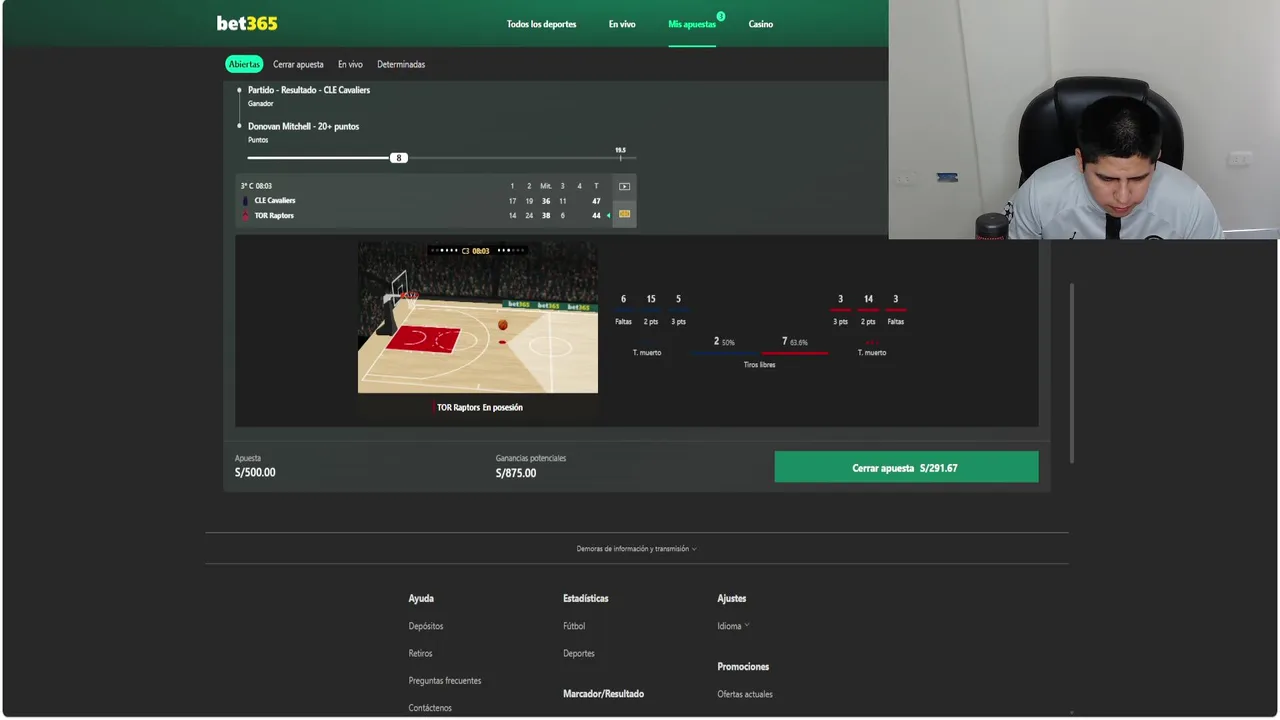This screenshot has height=720, width=1280.
Task: Click the green possession arrow next to Raptors score
Action: pyautogui.click(x=608, y=216)
